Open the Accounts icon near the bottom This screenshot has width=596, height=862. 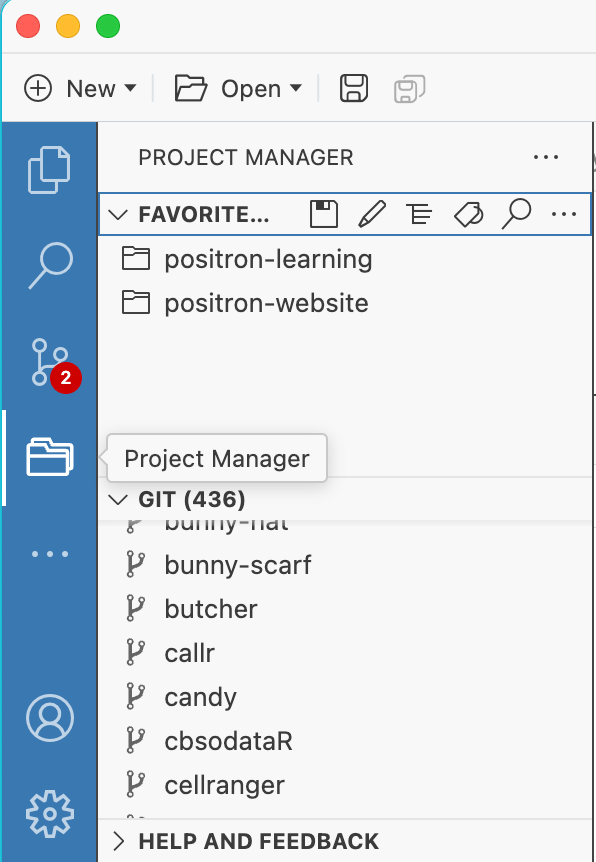[x=50, y=718]
